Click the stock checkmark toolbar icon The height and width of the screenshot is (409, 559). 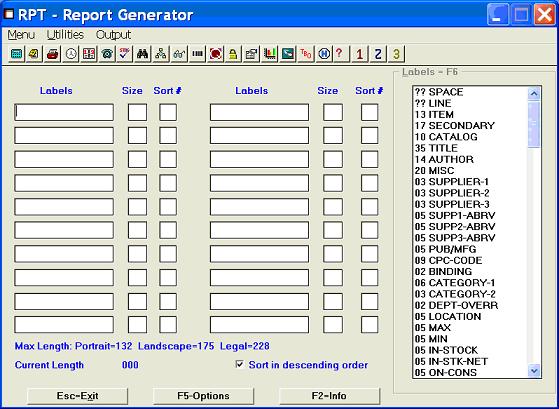pos(125,54)
